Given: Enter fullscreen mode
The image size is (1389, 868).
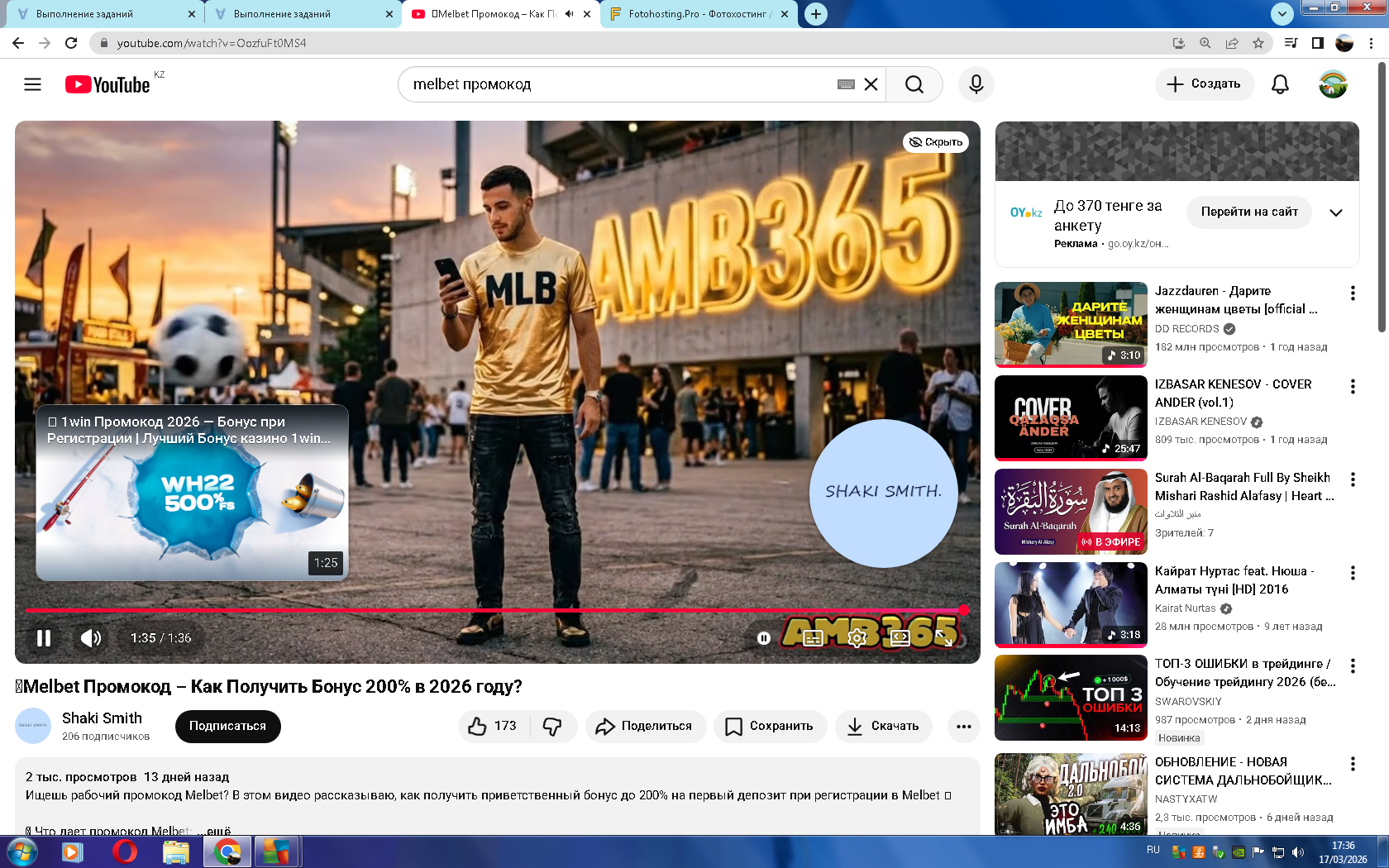Looking at the screenshot, I should click(x=944, y=638).
